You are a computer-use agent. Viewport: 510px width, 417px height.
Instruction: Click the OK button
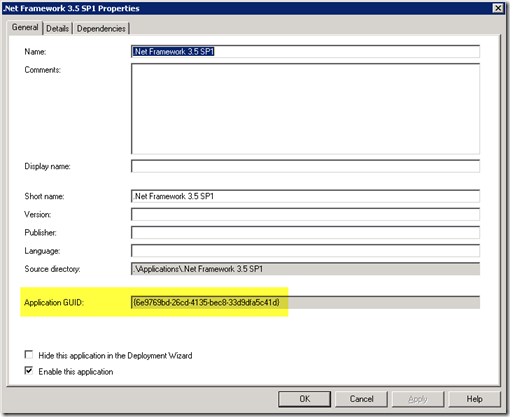(x=304, y=399)
